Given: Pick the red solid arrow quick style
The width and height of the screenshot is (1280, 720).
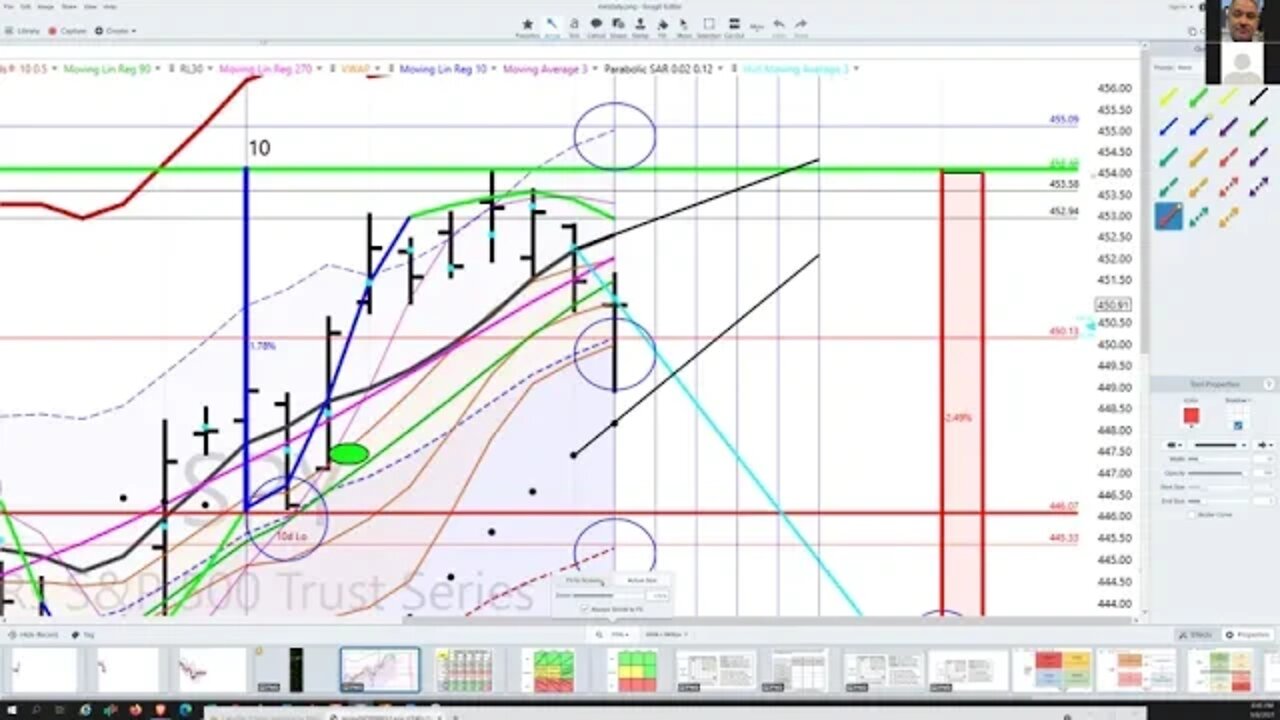Looking at the screenshot, I should click(x=1228, y=158).
